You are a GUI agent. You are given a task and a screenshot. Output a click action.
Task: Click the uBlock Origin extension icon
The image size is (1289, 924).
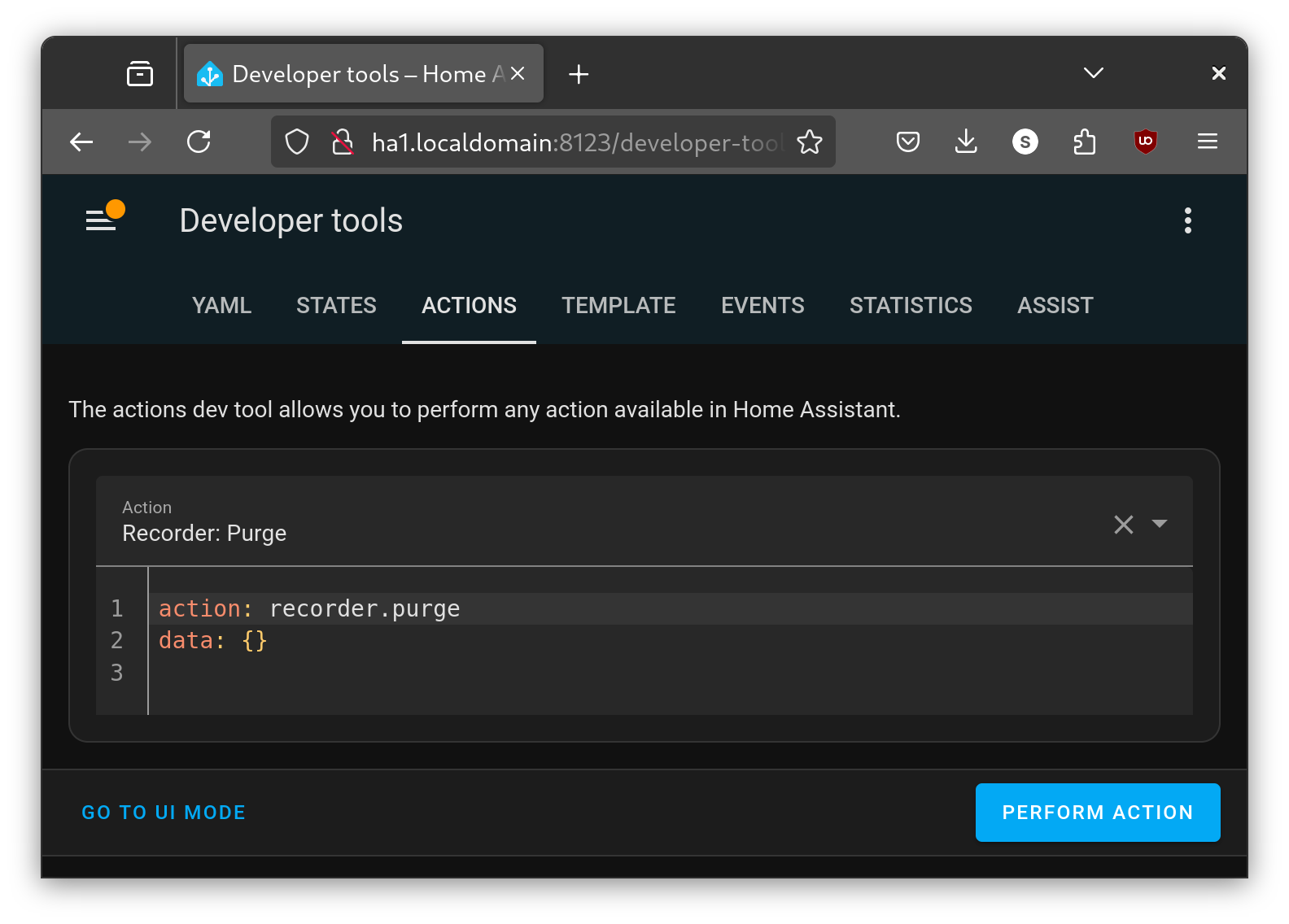point(1145,142)
